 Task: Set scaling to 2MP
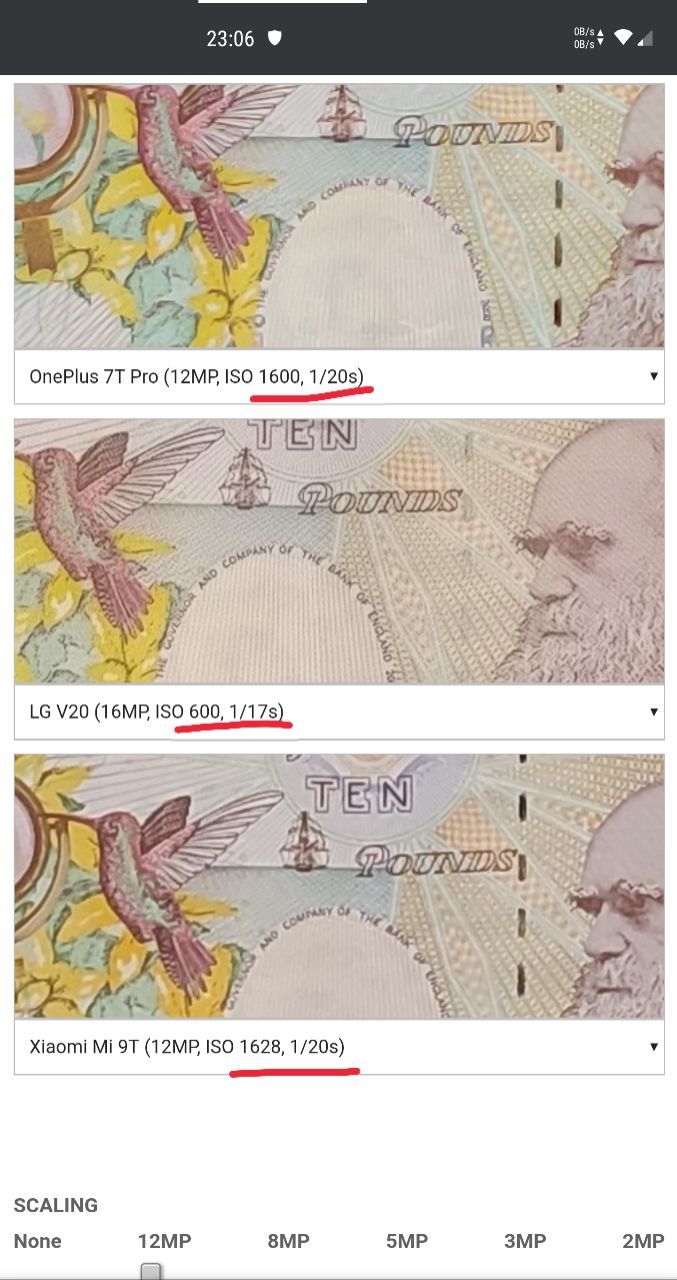pos(643,1241)
